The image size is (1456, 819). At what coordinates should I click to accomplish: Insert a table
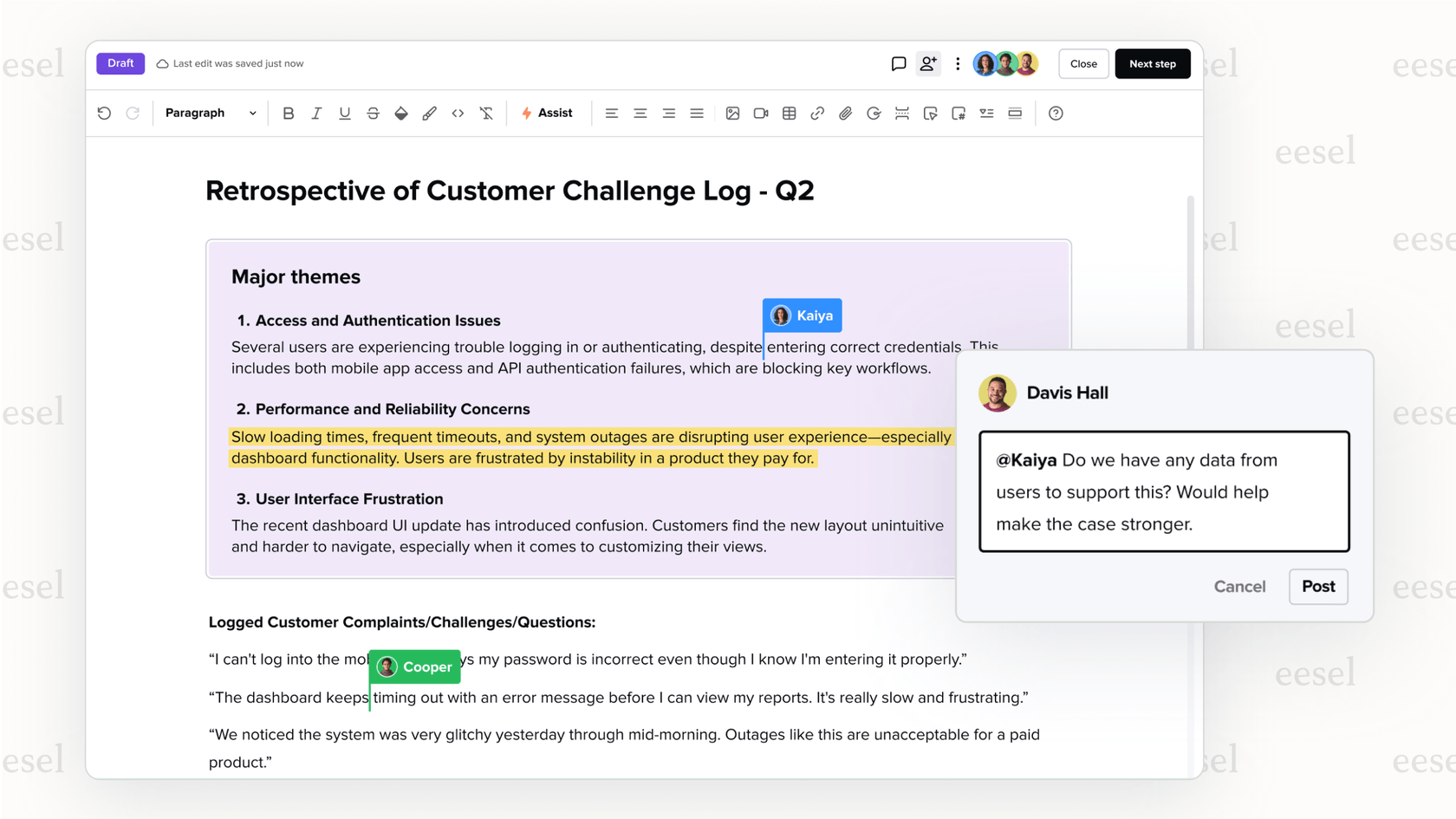point(789,113)
